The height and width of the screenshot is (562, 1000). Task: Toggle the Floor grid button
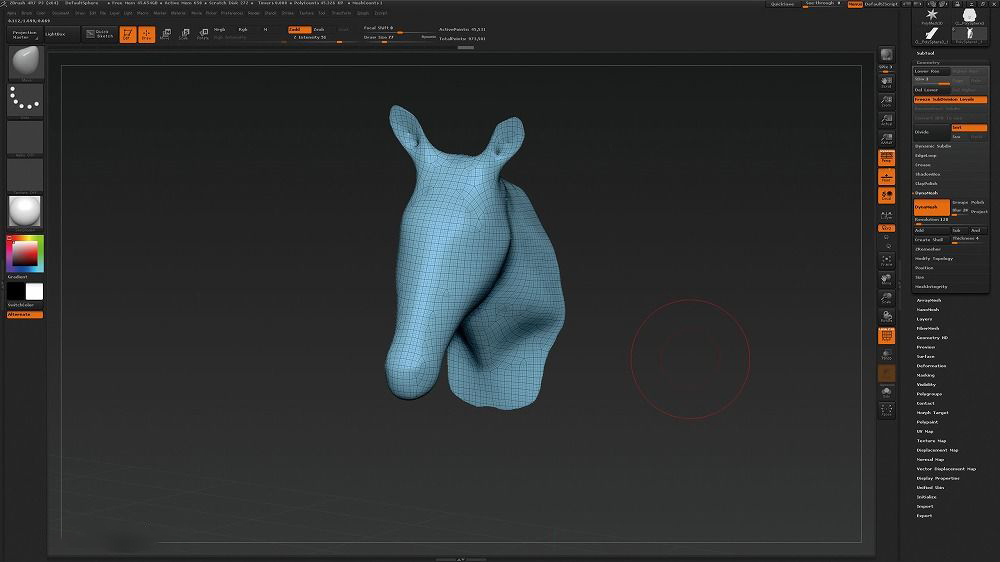[x=886, y=176]
